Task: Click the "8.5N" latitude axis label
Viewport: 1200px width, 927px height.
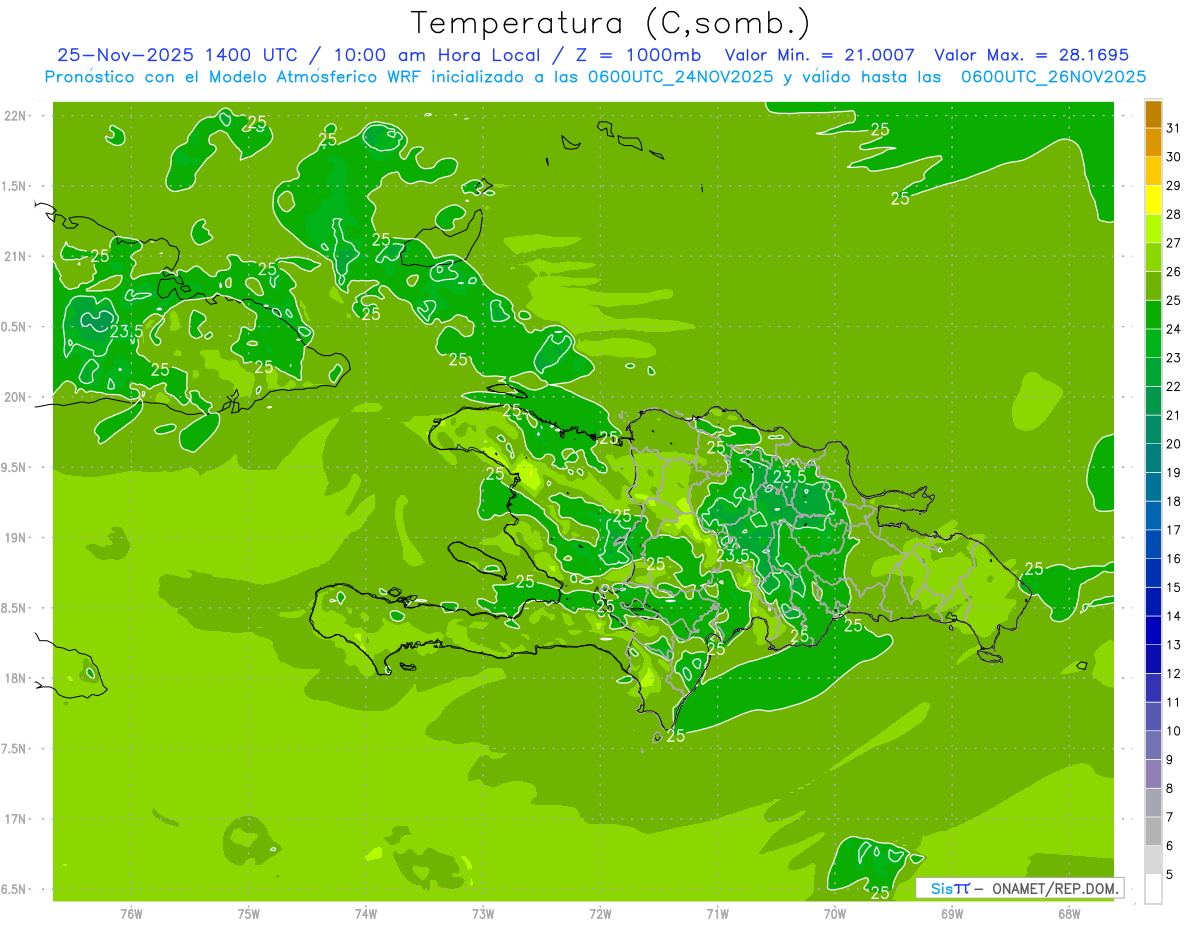Action: click(15, 608)
